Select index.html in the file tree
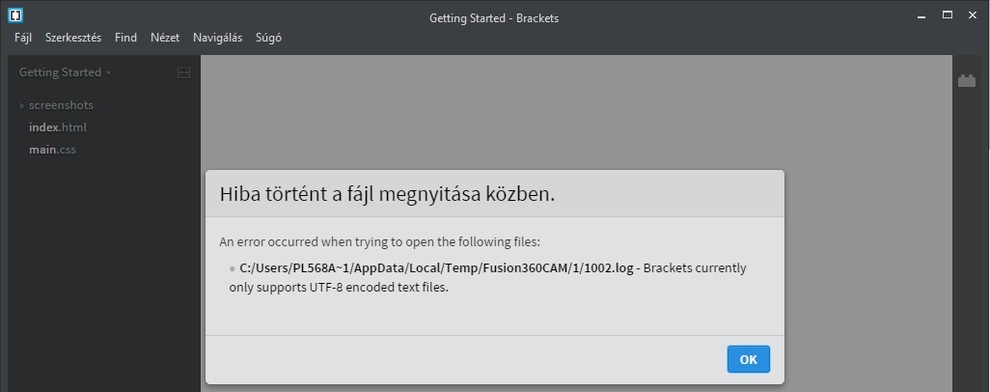990x392 pixels. (x=57, y=128)
